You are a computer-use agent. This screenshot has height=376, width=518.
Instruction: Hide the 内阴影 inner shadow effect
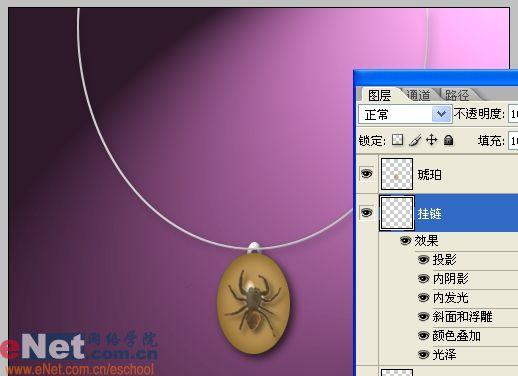[x=423, y=278]
